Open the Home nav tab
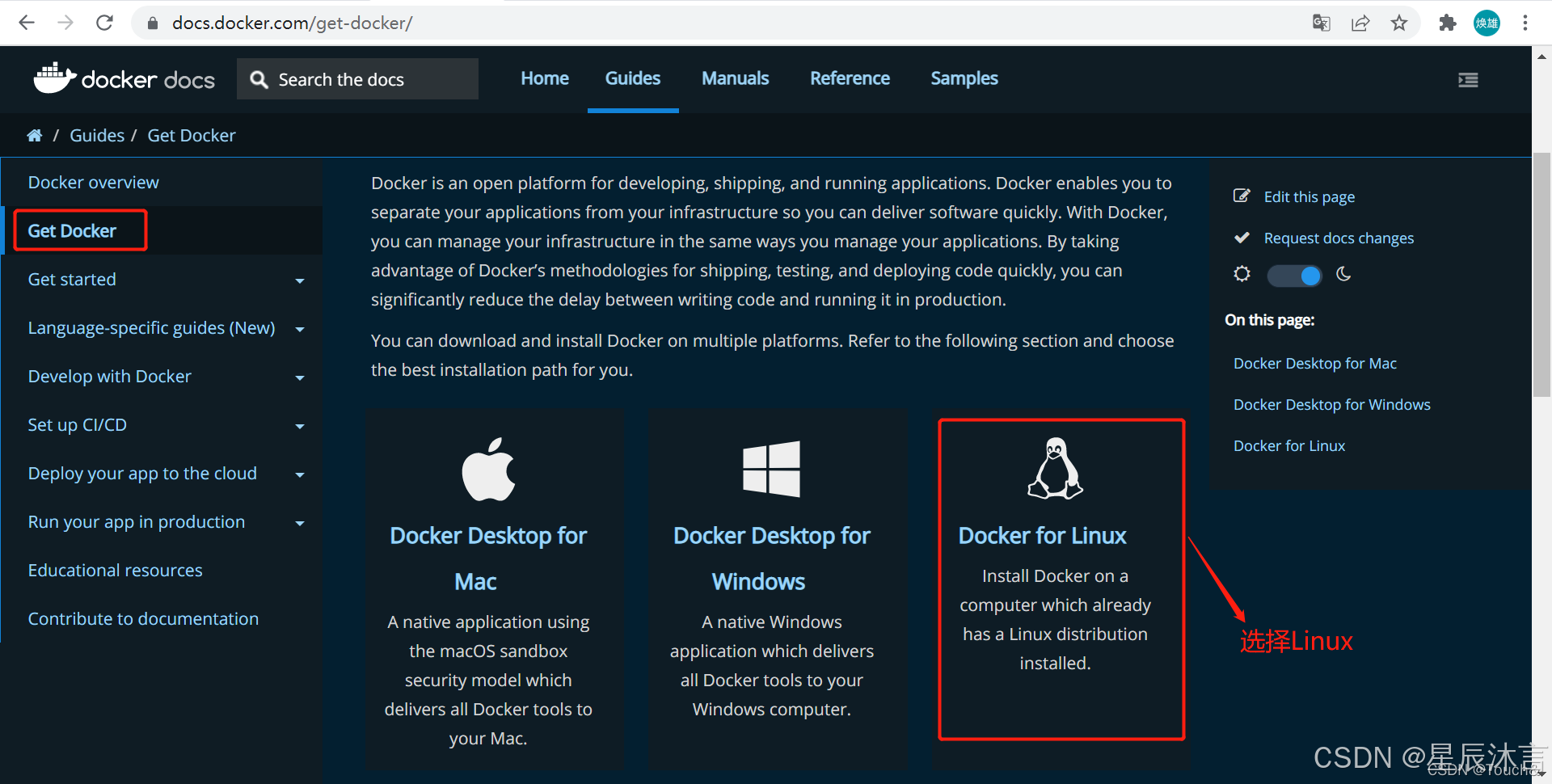 click(x=545, y=78)
